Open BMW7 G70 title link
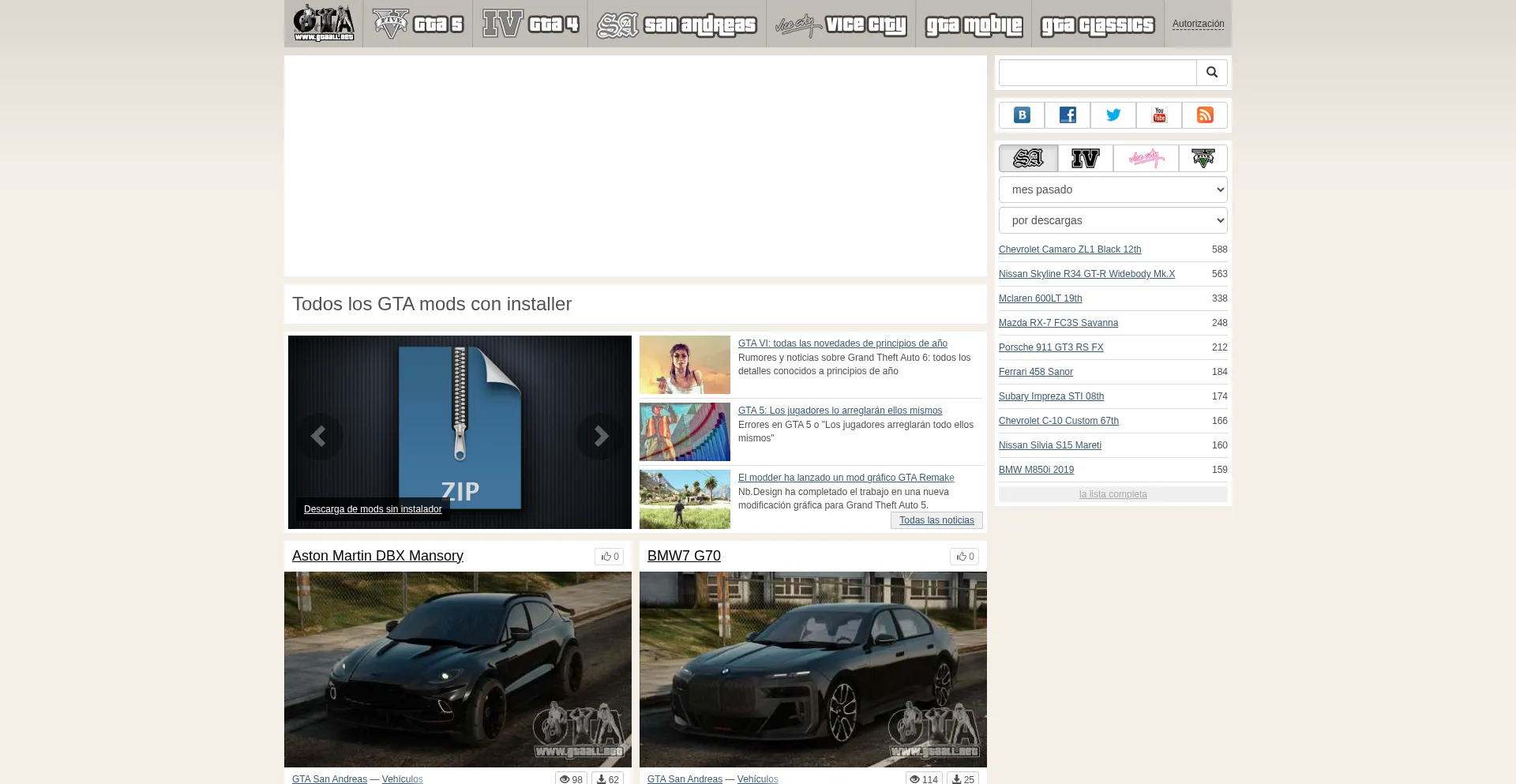The image size is (1516, 784). pos(684,556)
